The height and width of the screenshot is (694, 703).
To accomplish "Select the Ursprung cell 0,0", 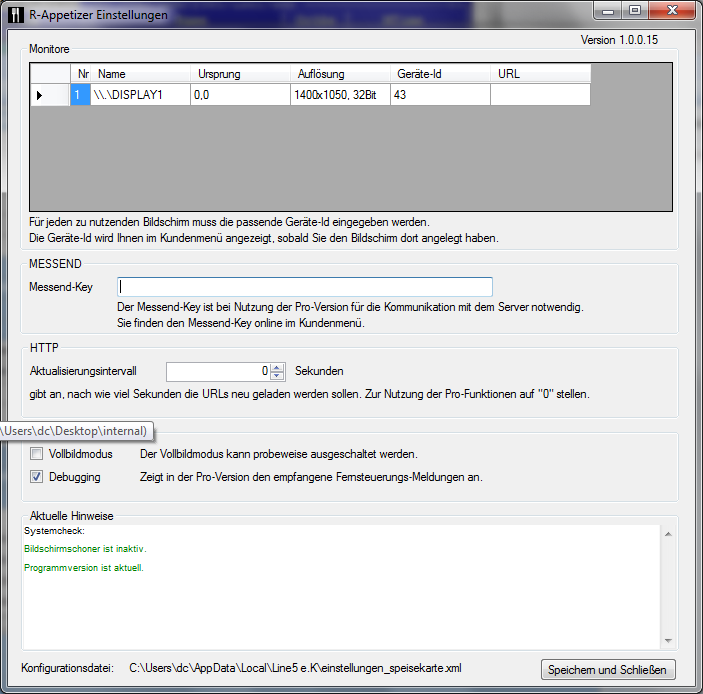I will (x=240, y=95).
